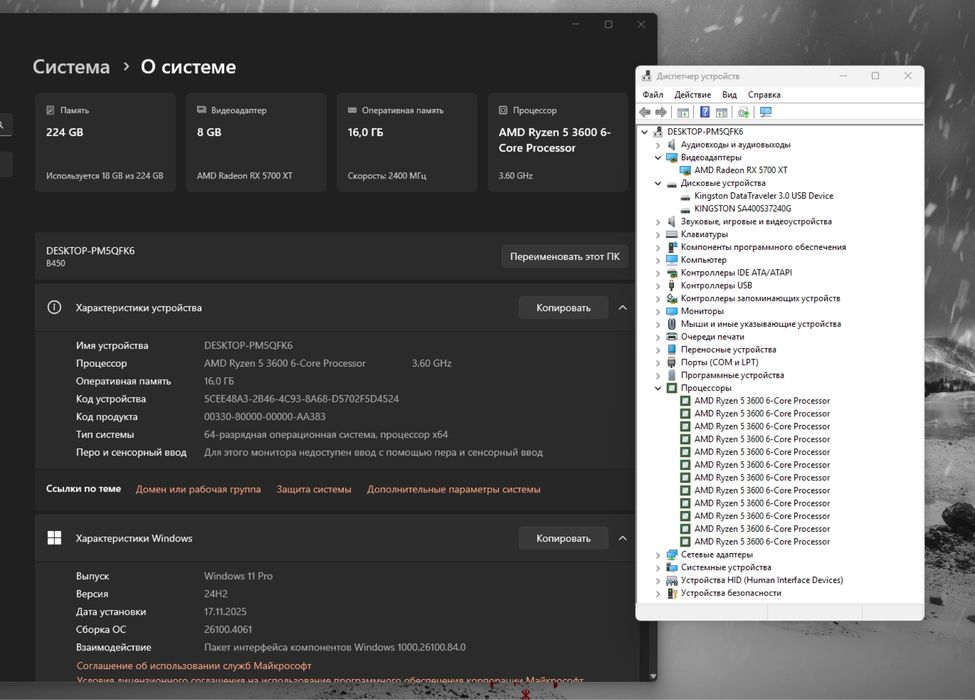This screenshot has width=975, height=700.
Task: Click the down arrow of the Settings scrollbar
Action: point(653,676)
